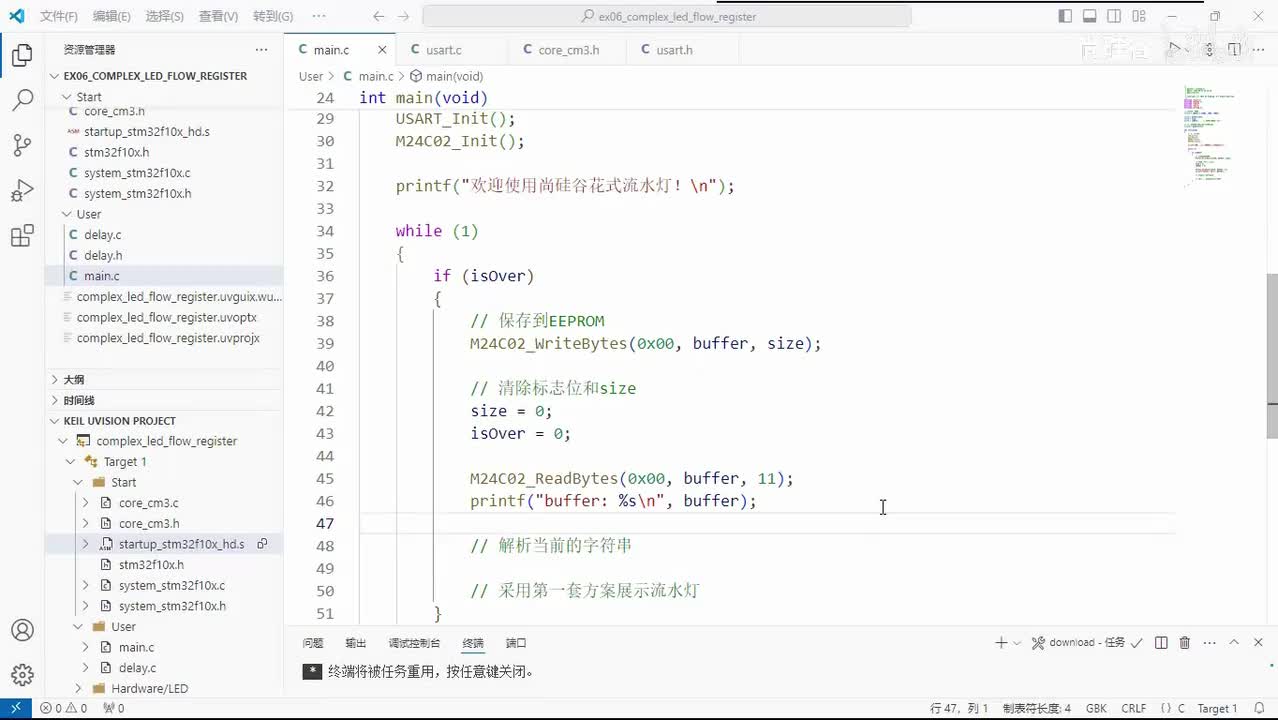Create a new terminal with plus icon

pyautogui.click(x=1001, y=643)
